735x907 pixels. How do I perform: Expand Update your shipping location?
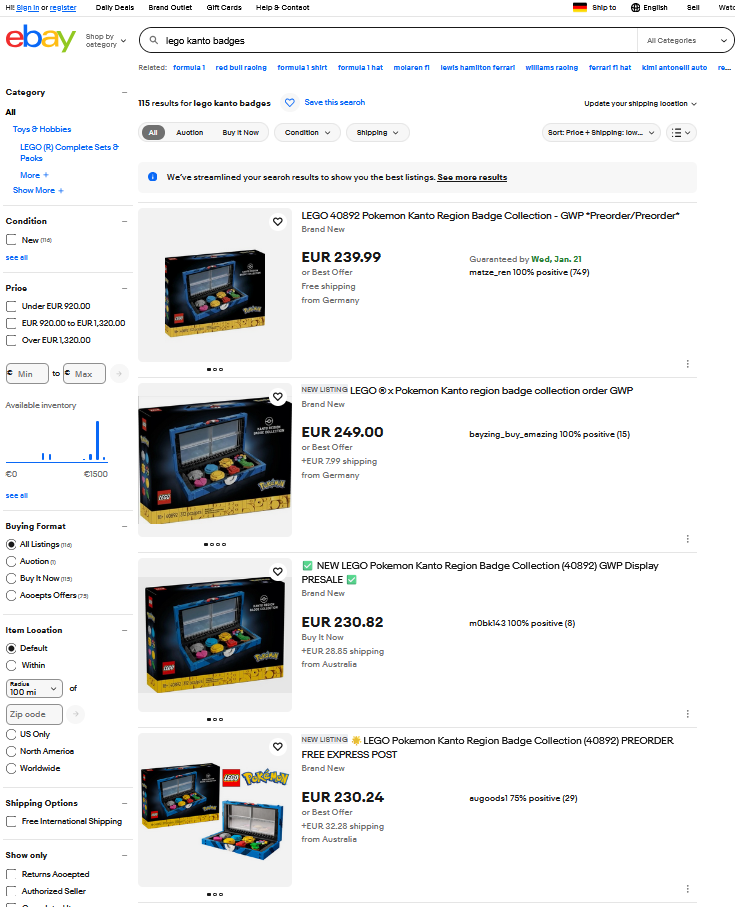[640, 104]
